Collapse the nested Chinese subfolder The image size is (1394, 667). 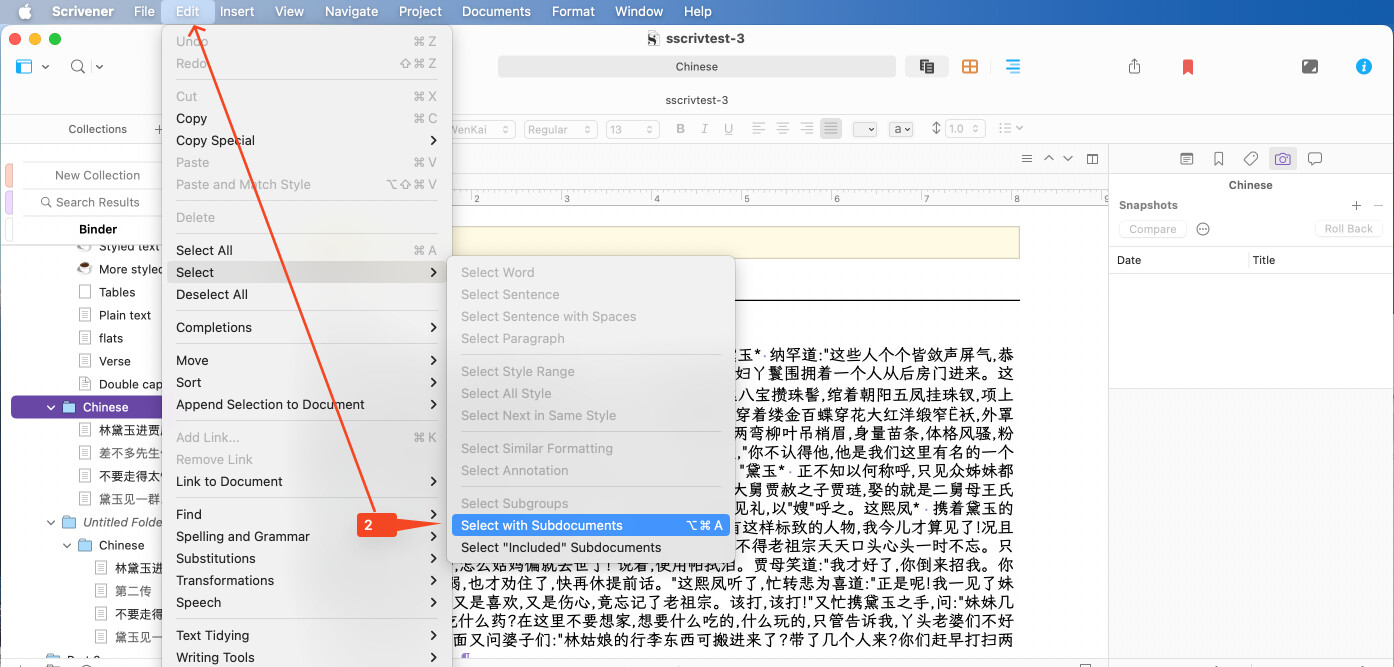[x=67, y=546]
